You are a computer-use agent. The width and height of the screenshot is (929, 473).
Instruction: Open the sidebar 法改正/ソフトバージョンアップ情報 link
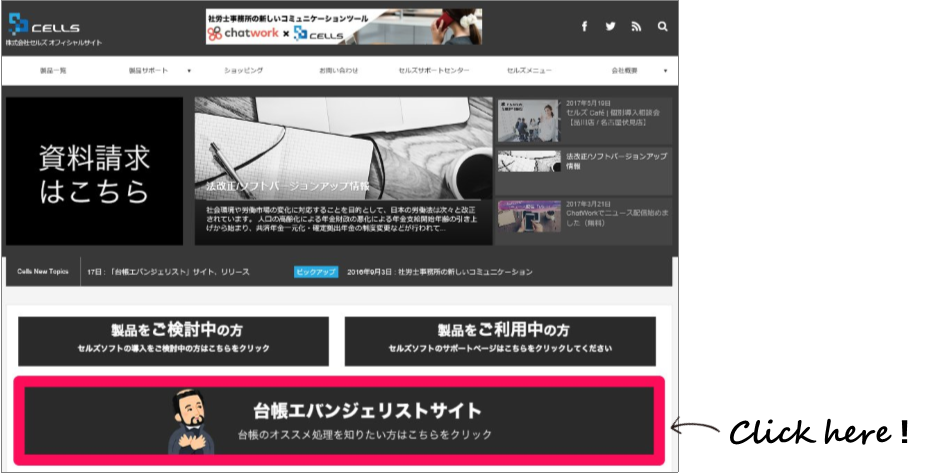616,161
